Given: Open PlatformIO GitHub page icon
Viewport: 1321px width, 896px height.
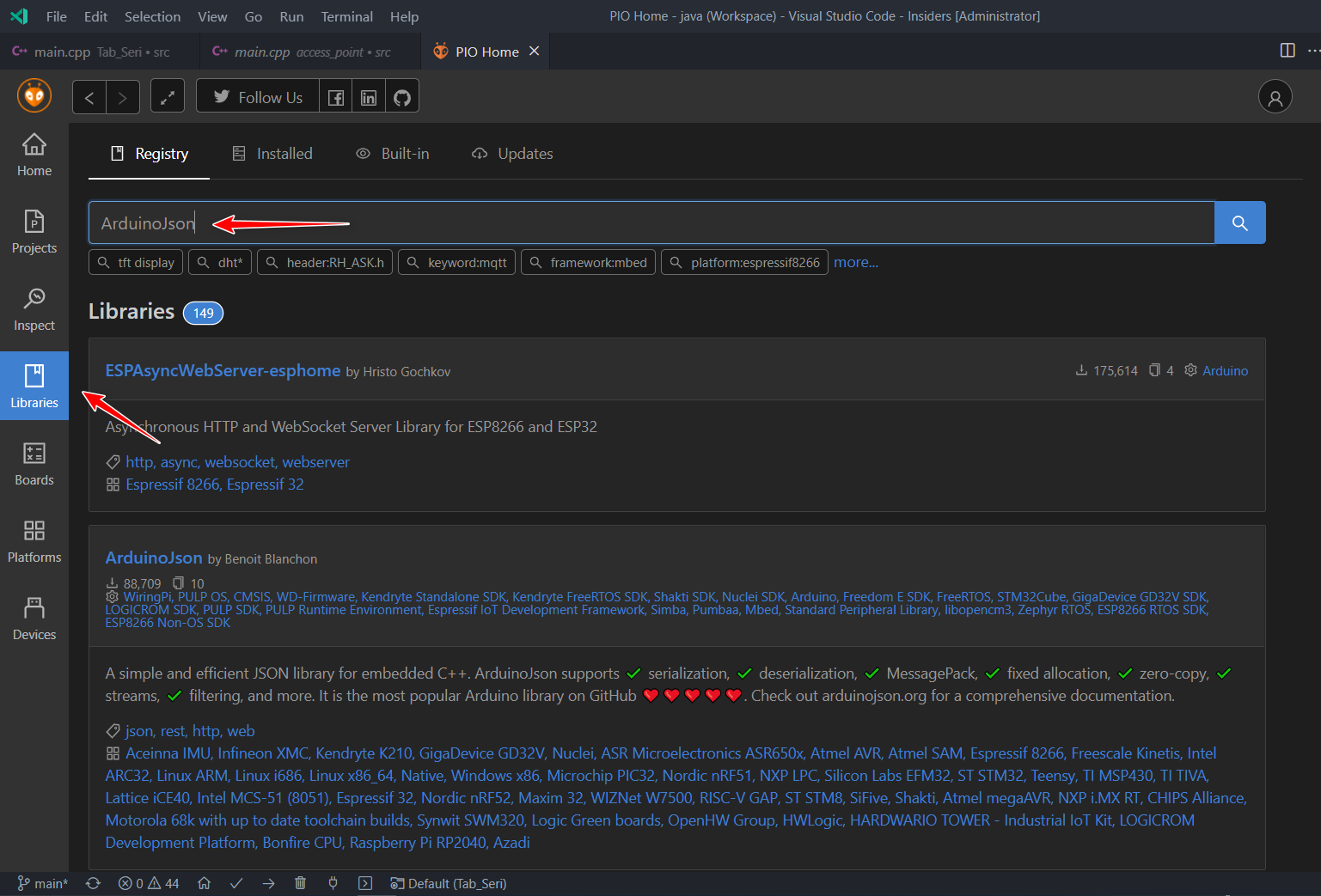Looking at the screenshot, I should pyautogui.click(x=402, y=97).
